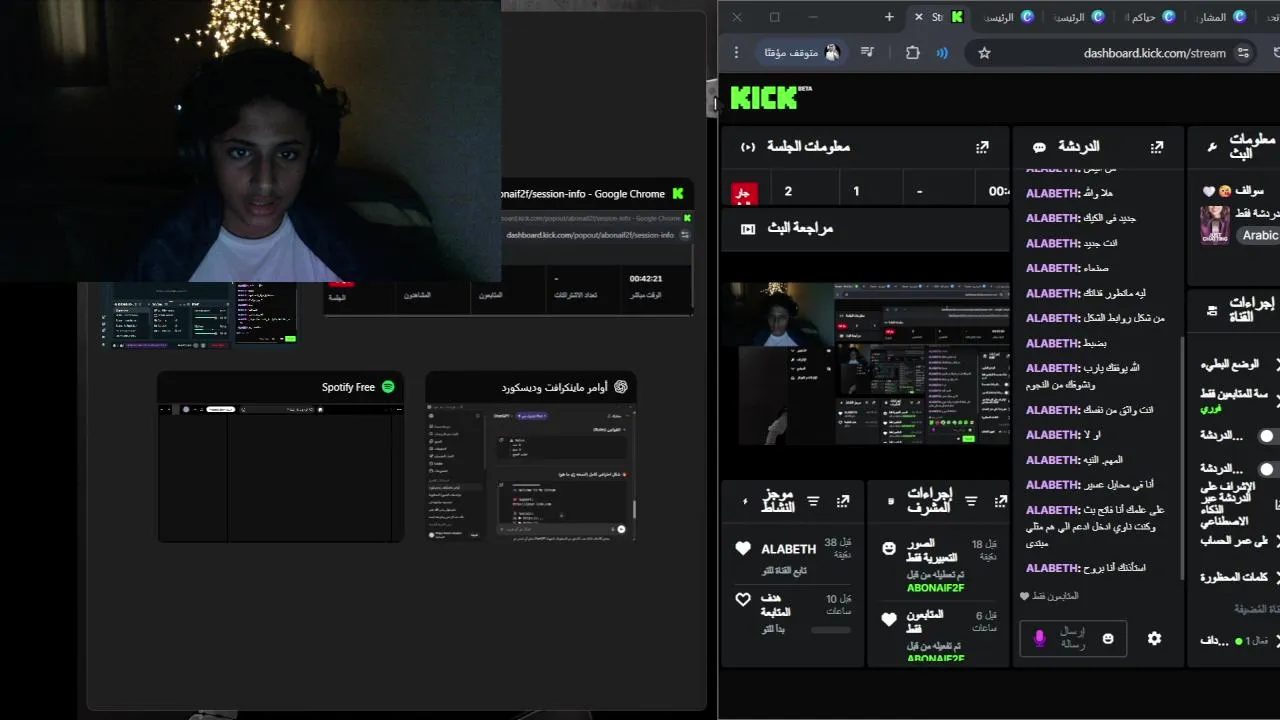Open filter for moderator actions panel

coord(971,501)
